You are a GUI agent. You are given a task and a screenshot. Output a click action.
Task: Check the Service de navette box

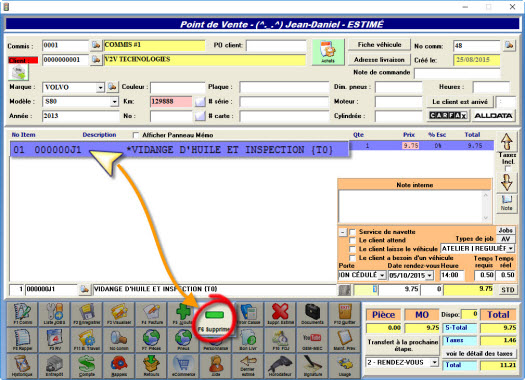click(x=352, y=232)
